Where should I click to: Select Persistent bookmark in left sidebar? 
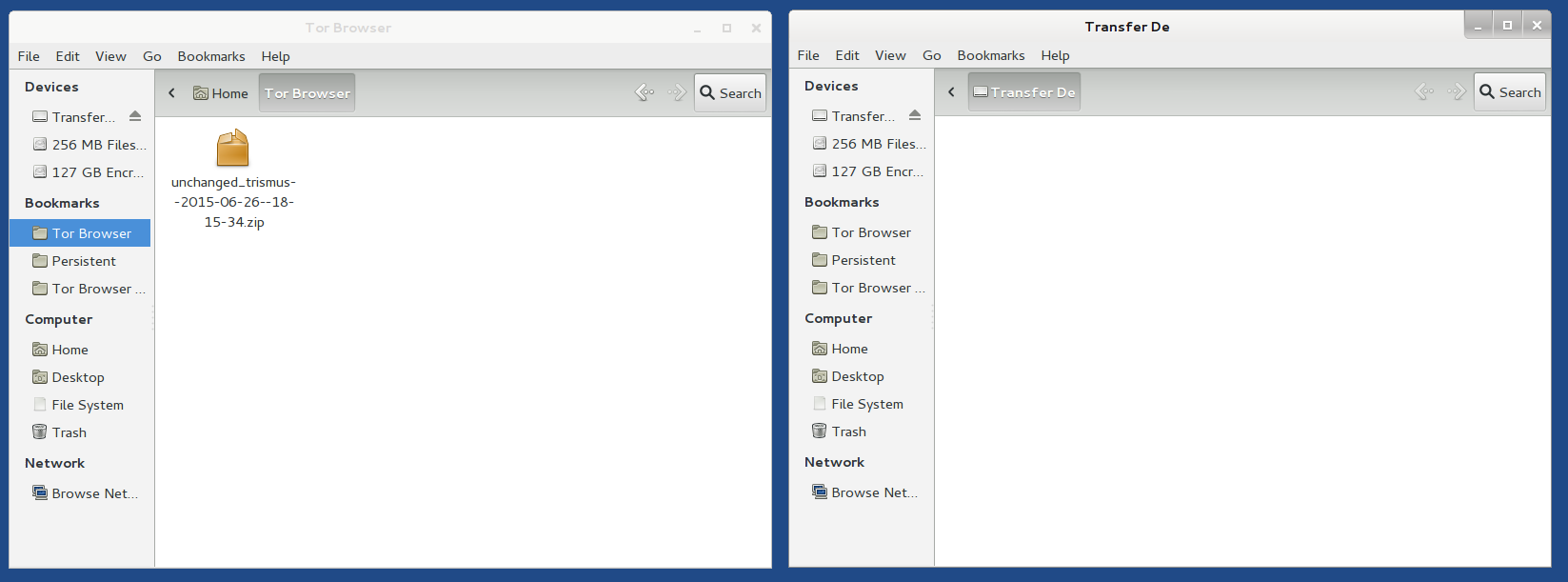(84, 261)
